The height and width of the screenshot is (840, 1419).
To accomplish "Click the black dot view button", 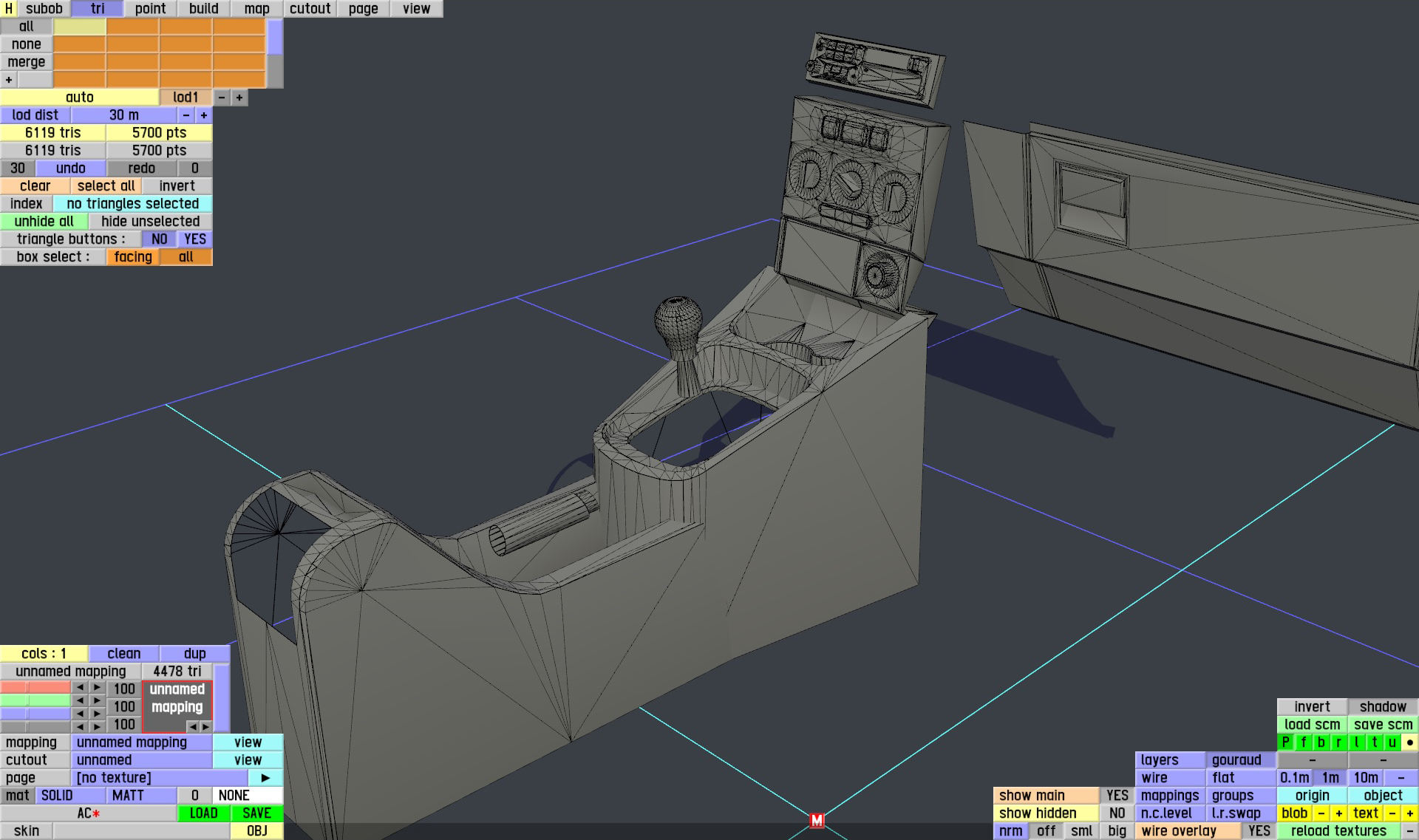I will point(1409,742).
